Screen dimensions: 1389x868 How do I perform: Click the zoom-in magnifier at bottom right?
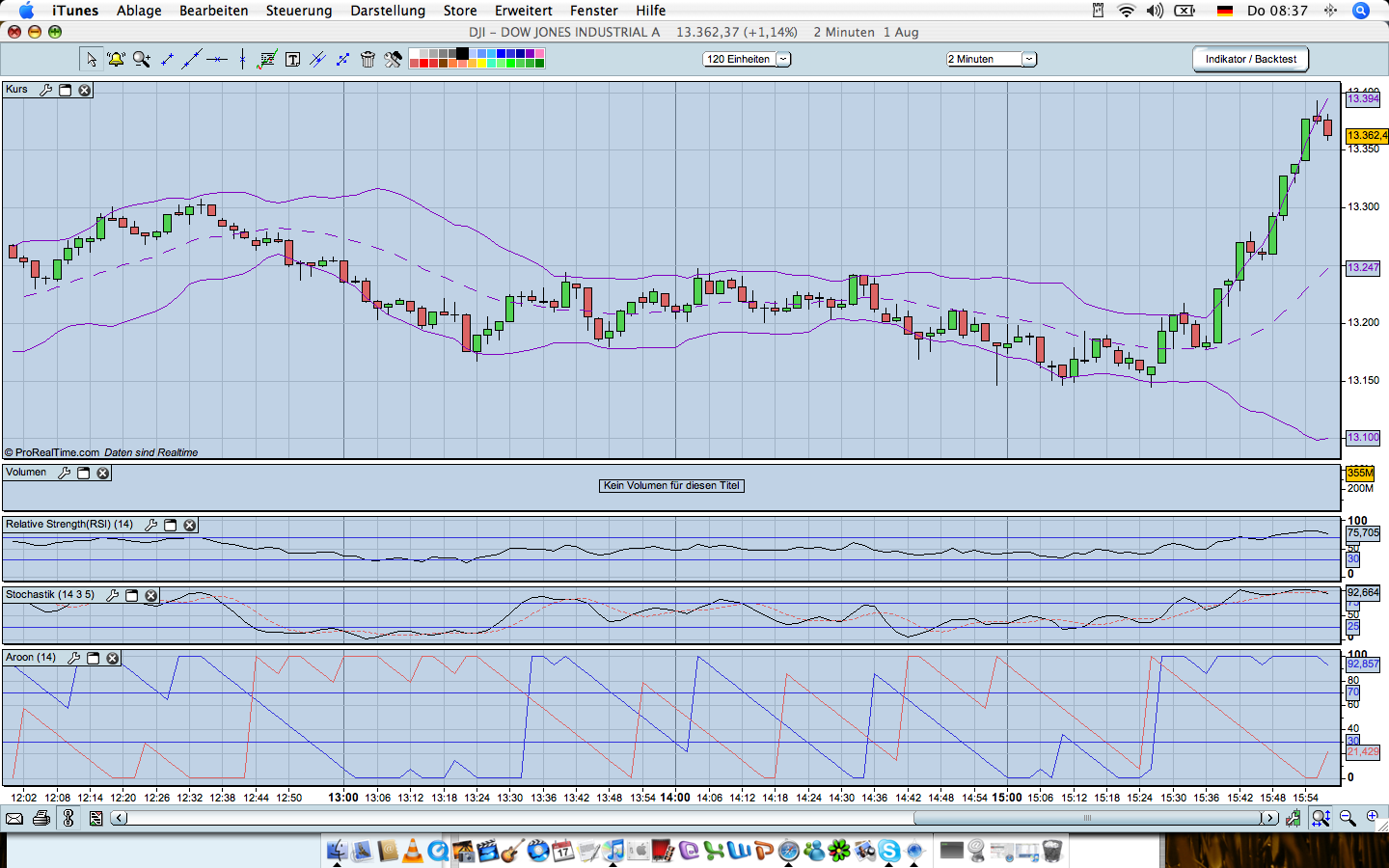pos(1373,816)
